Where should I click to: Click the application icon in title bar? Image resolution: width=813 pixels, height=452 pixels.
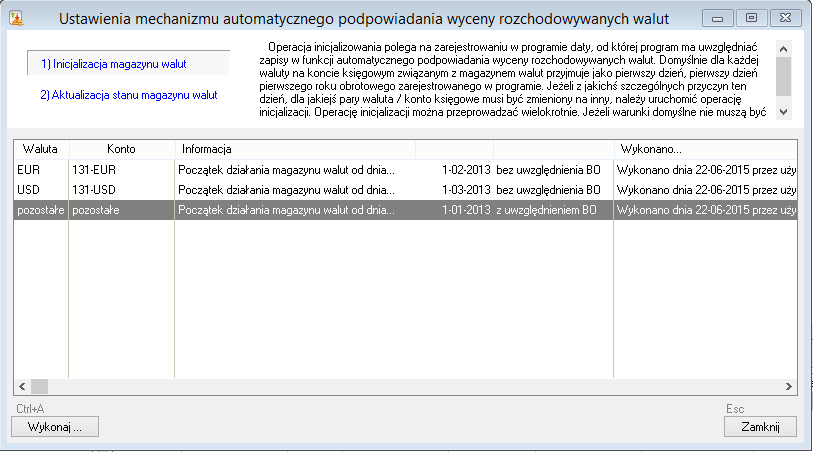click(x=16, y=19)
